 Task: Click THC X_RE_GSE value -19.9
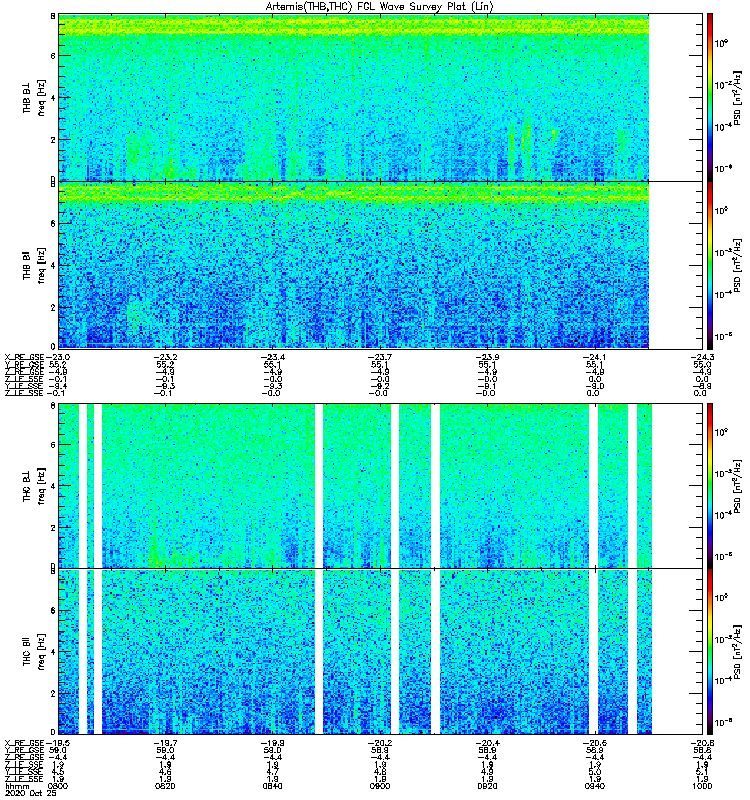coord(272,743)
